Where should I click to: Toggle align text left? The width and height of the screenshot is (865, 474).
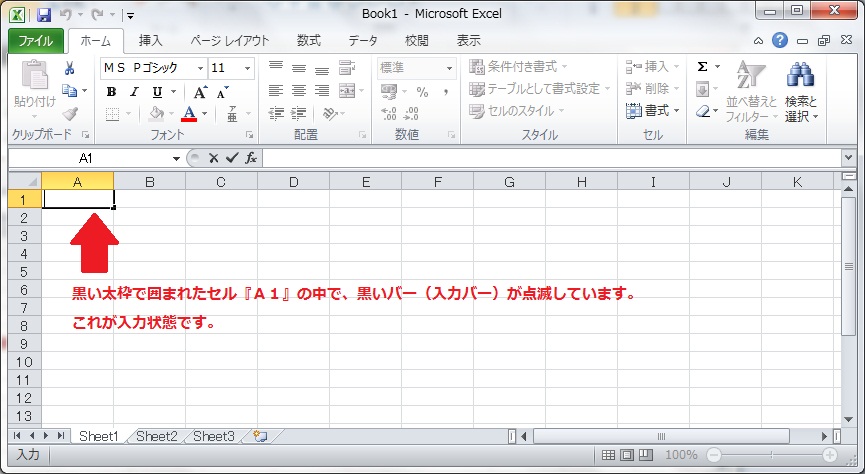(276, 90)
